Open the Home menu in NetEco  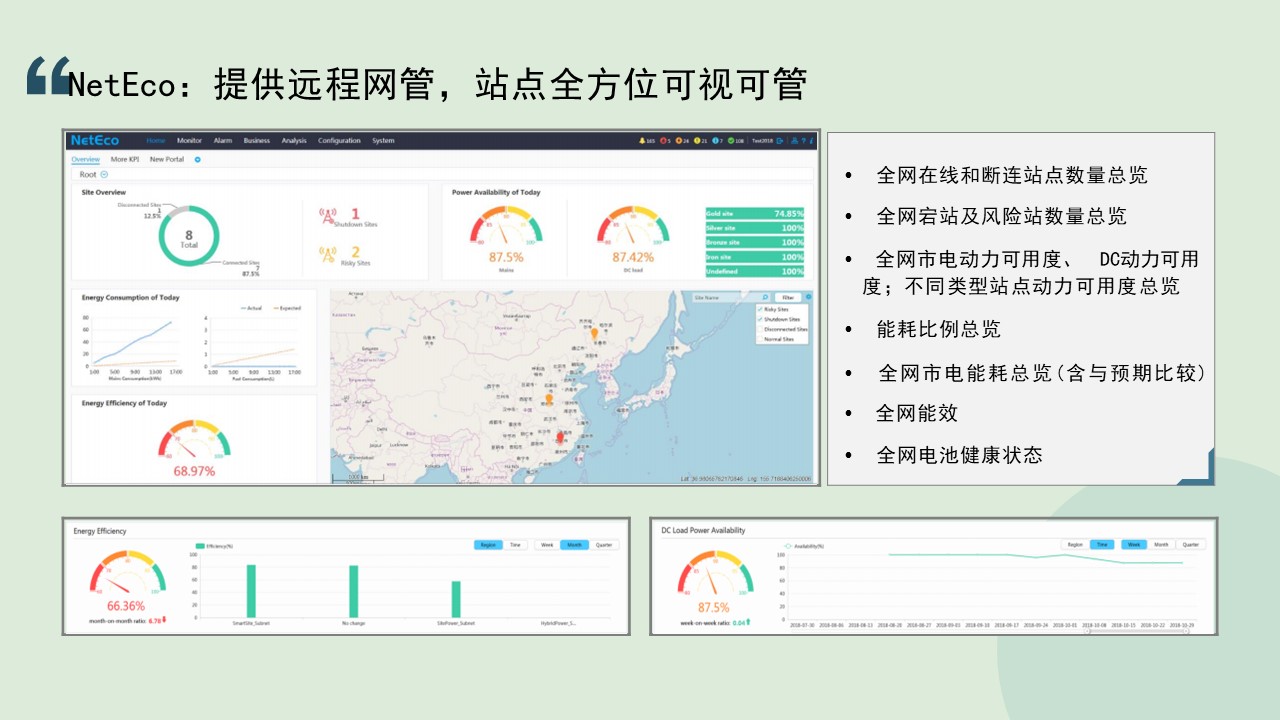click(x=156, y=141)
